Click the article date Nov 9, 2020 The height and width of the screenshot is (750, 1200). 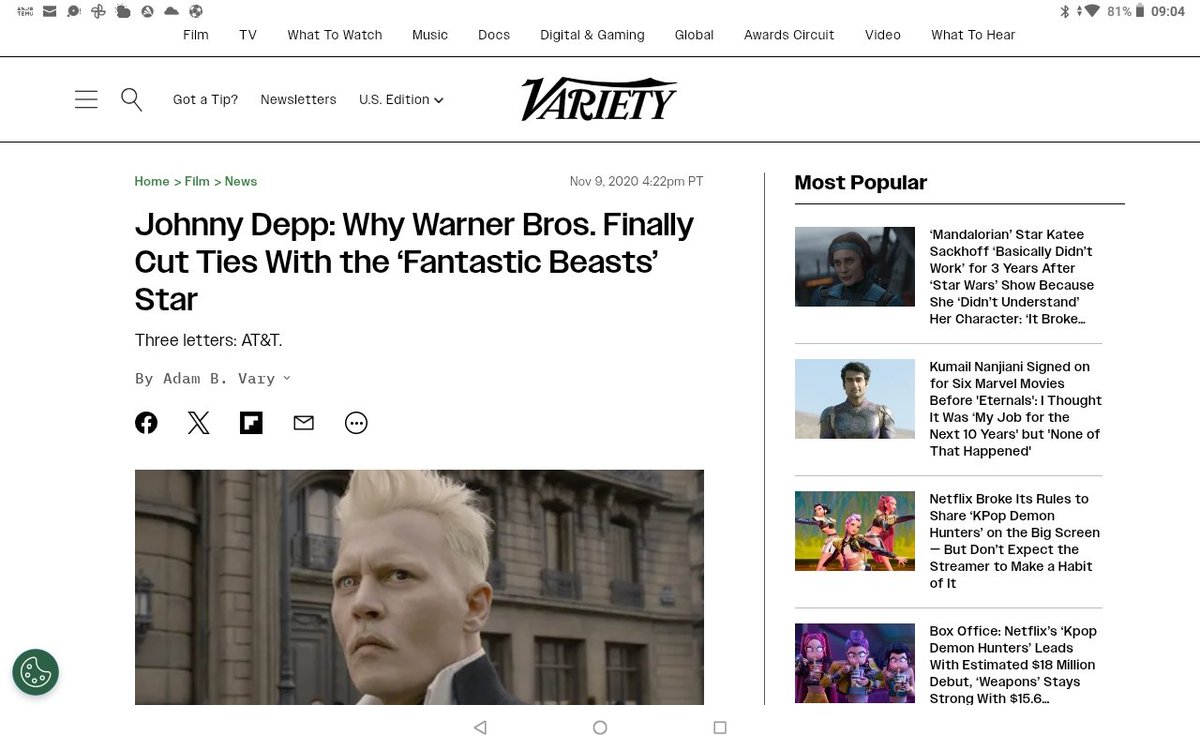click(x=636, y=181)
